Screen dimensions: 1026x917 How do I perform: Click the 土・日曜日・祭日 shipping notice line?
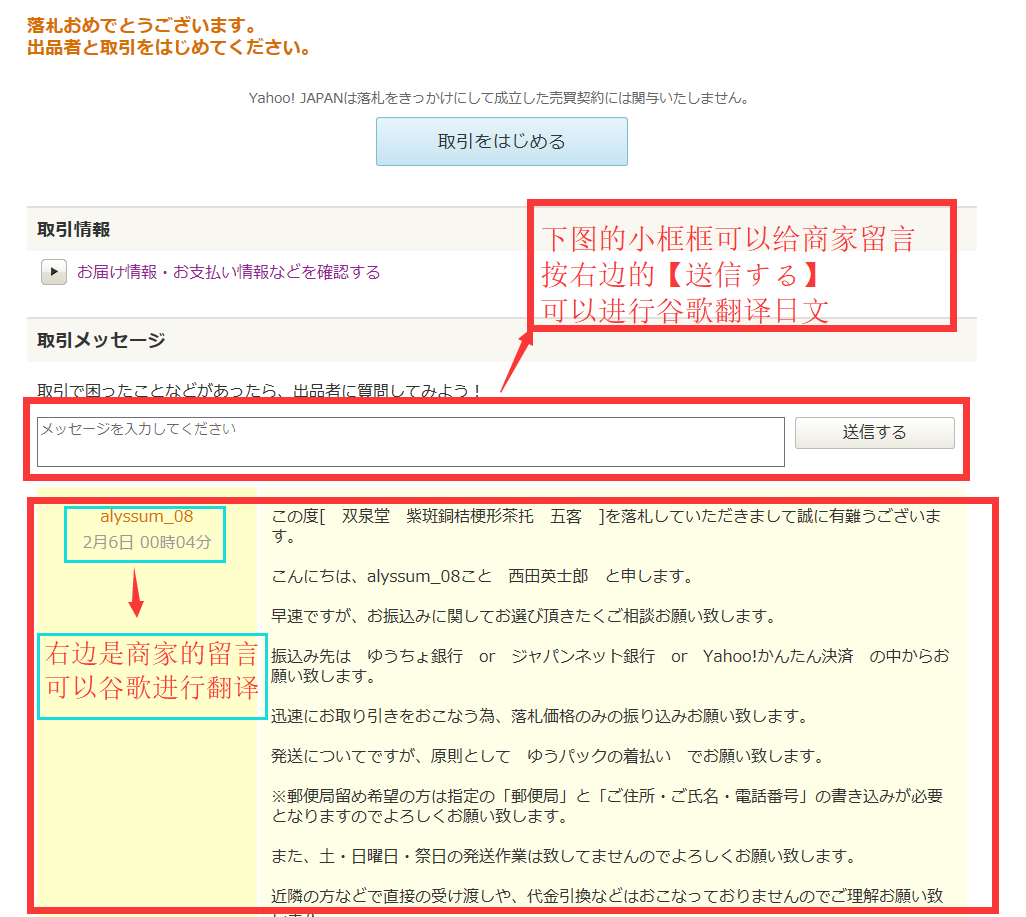[563, 856]
